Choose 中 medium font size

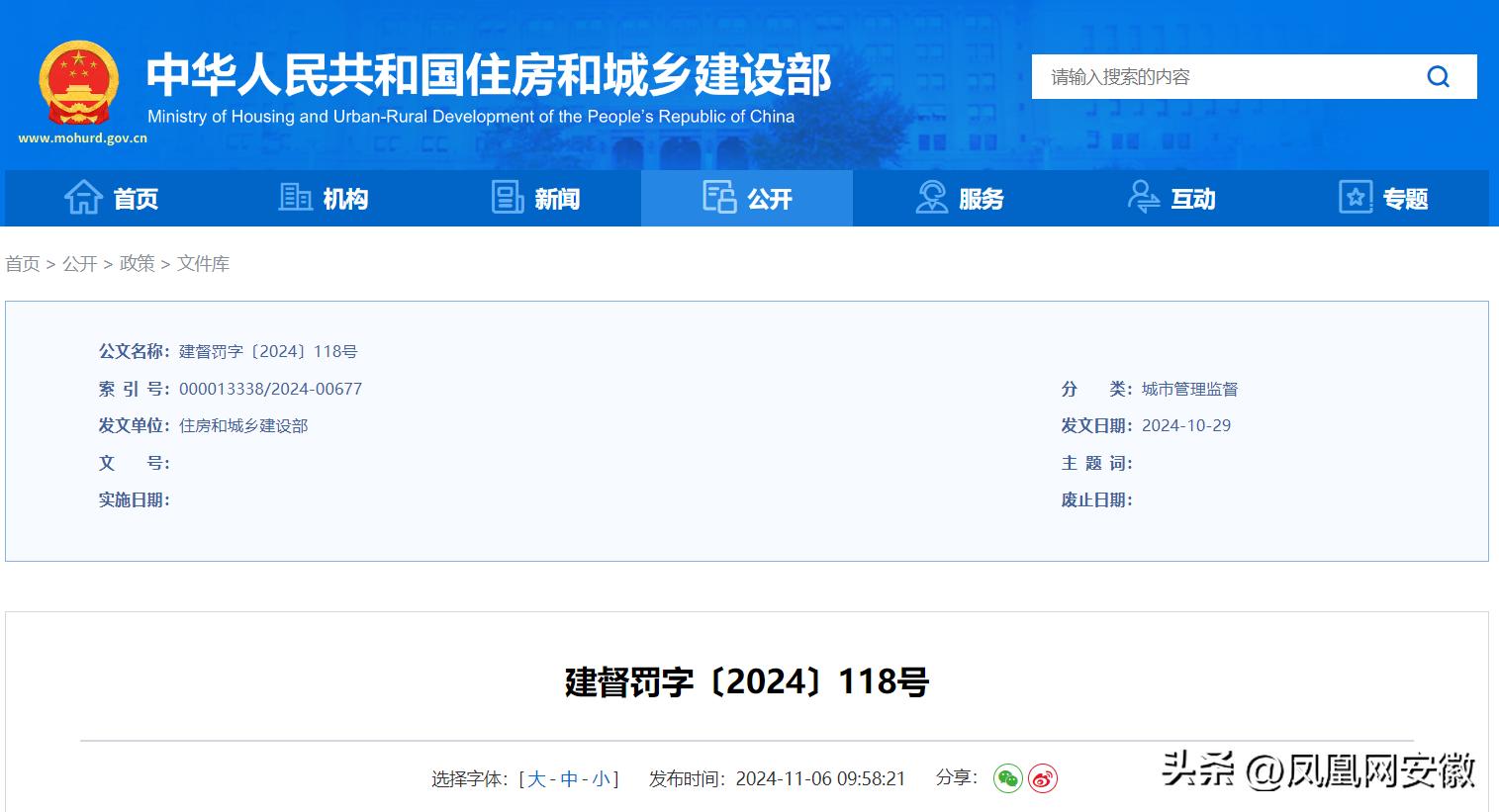pos(569,778)
